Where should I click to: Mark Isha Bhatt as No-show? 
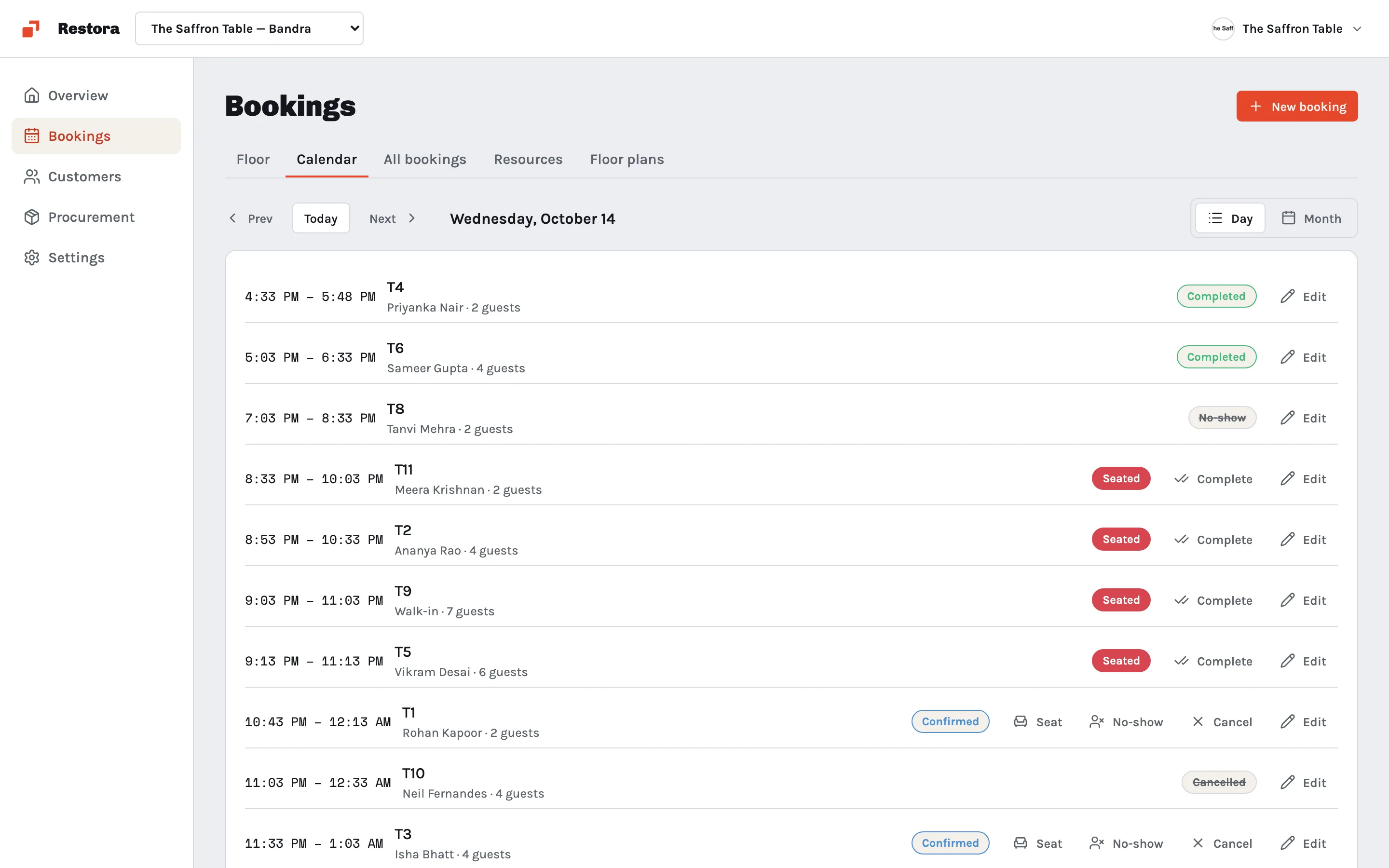coord(1126,843)
